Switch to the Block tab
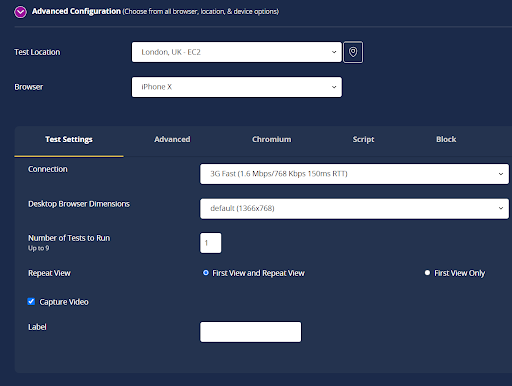 446,139
